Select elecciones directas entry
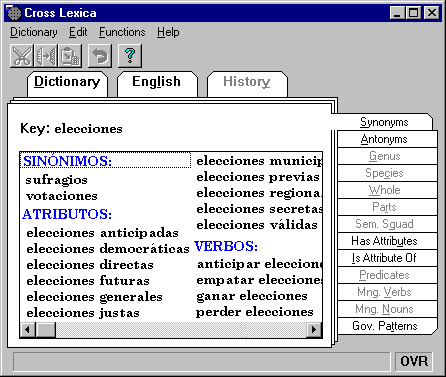 pyautogui.click(x=90, y=265)
